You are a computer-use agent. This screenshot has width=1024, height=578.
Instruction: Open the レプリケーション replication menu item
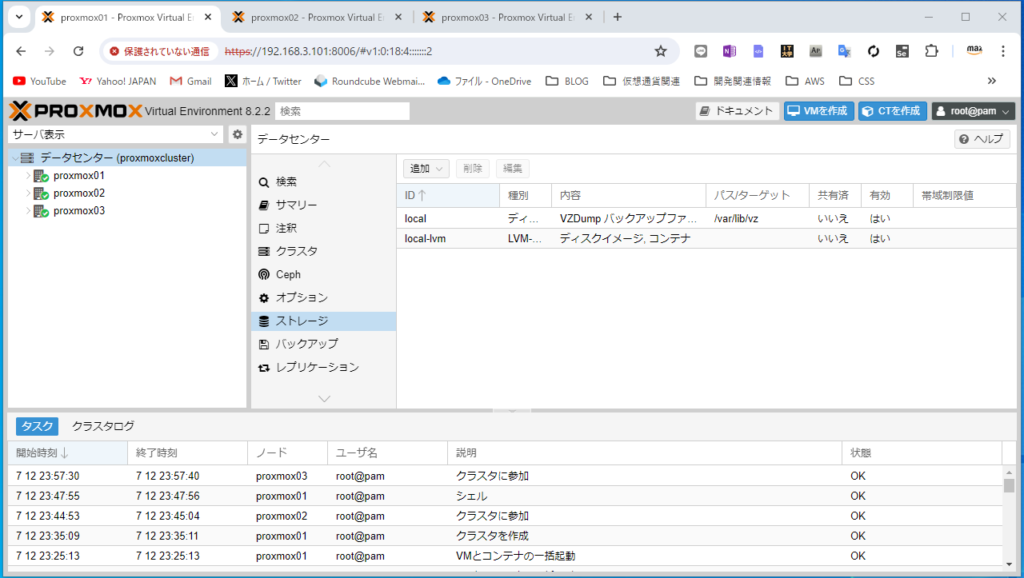pos(316,367)
